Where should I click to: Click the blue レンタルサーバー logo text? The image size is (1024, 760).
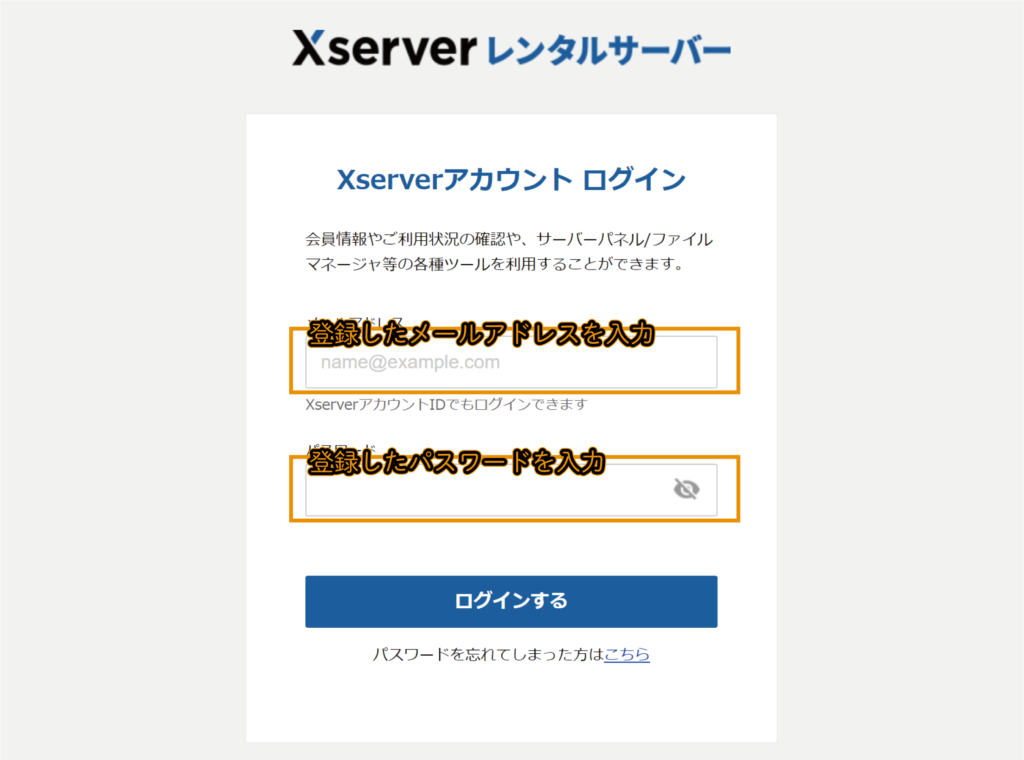click(x=609, y=51)
